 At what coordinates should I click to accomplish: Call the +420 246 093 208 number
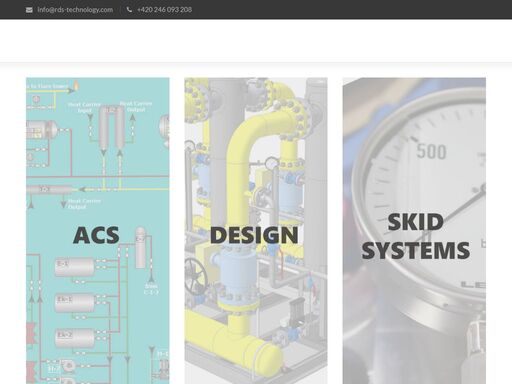[x=164, y=10]
